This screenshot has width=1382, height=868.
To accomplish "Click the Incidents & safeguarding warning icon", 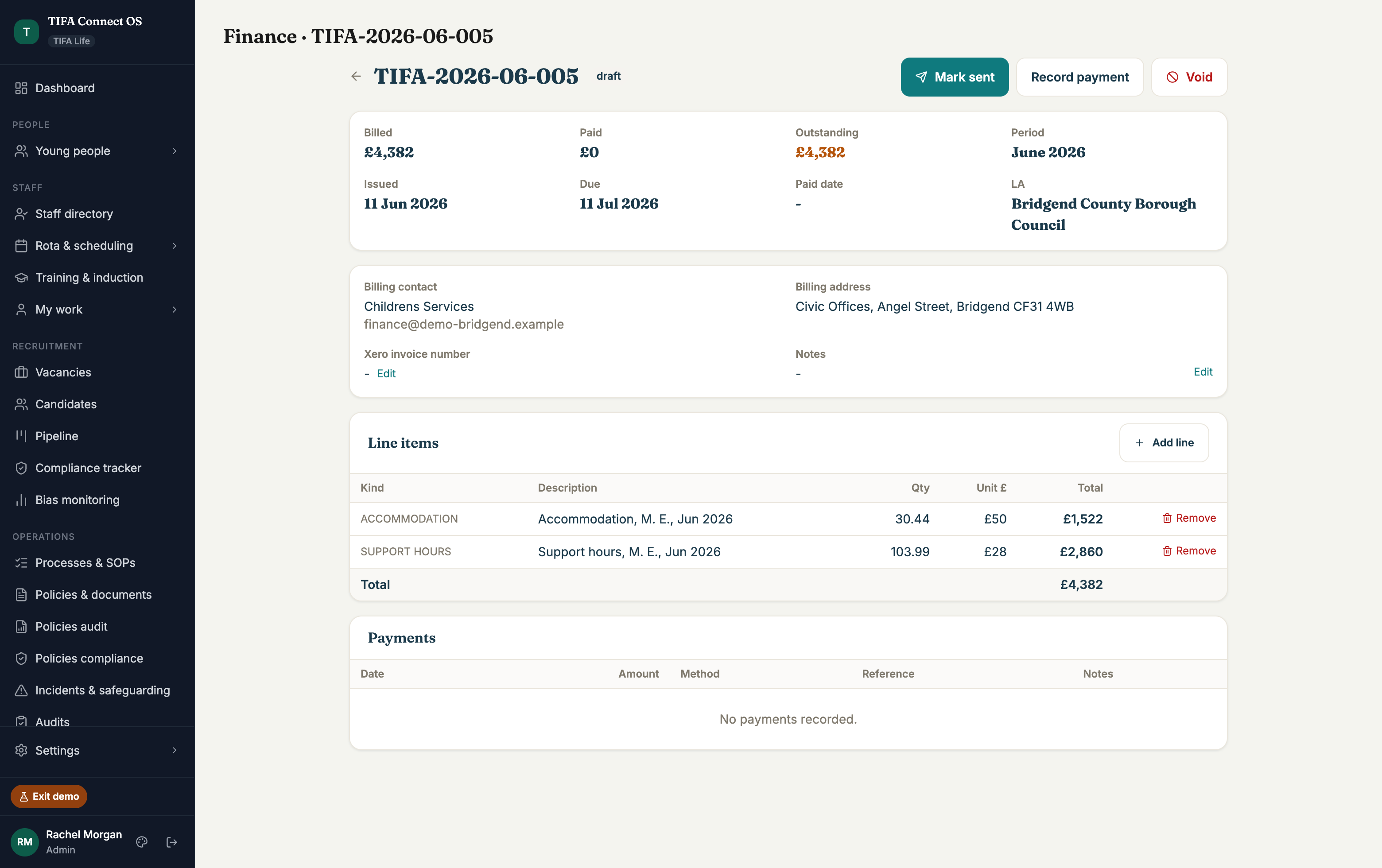I will [21, 690].
